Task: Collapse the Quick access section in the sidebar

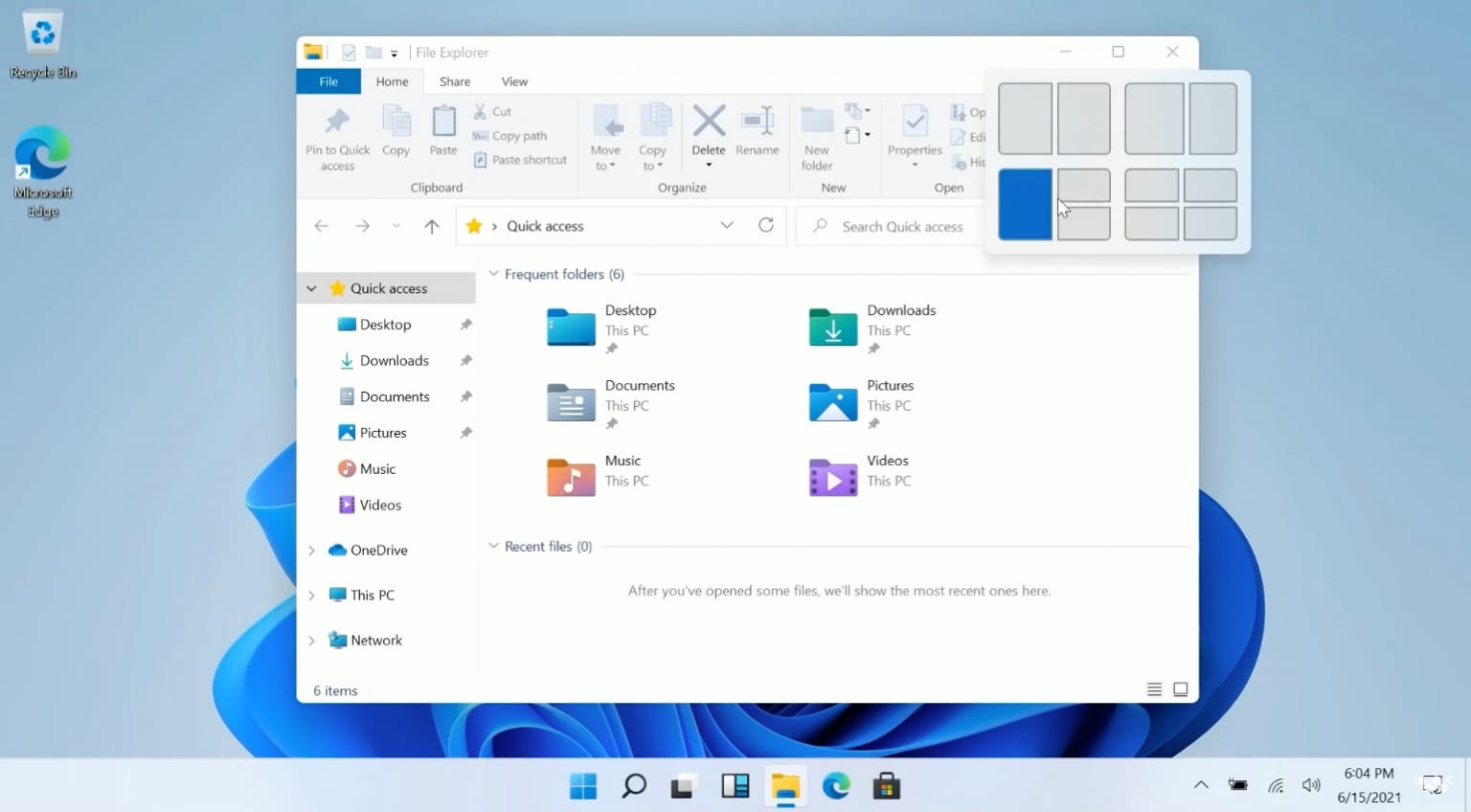Action: pos(310,287)
